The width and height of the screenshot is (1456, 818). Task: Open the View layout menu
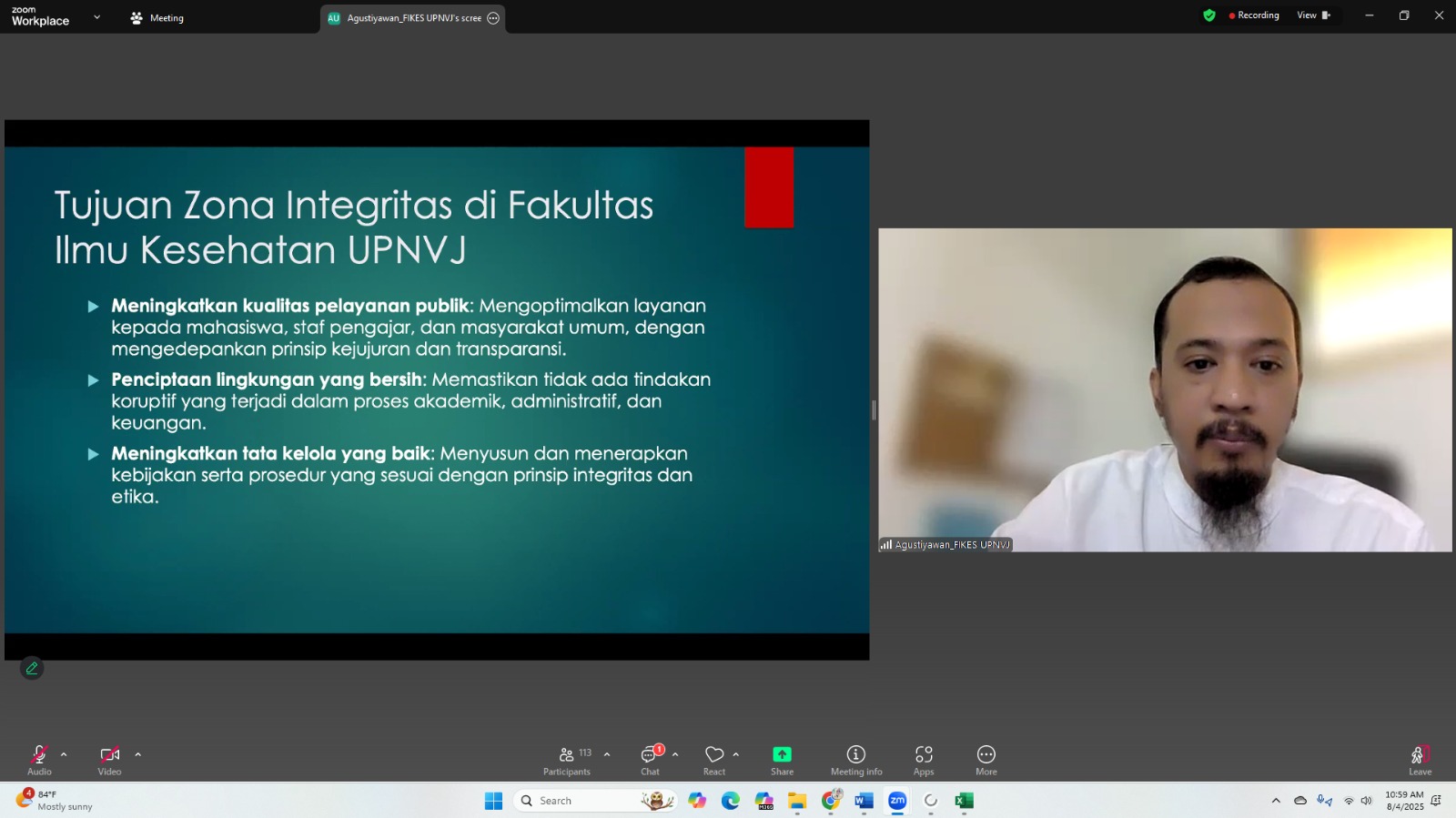click(x=1313, y=15)
